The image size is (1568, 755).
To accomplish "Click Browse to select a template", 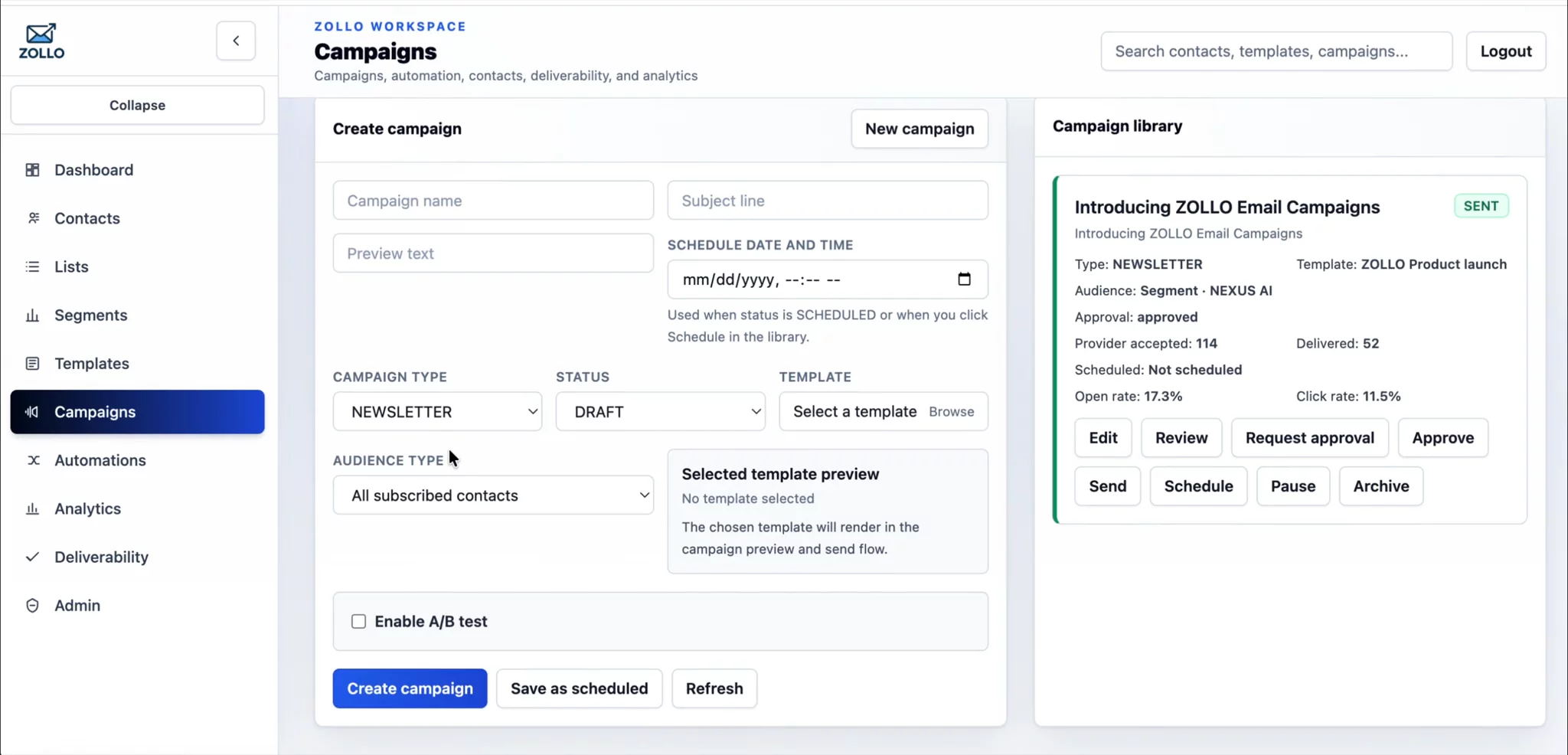I will (x=951, y=412).
